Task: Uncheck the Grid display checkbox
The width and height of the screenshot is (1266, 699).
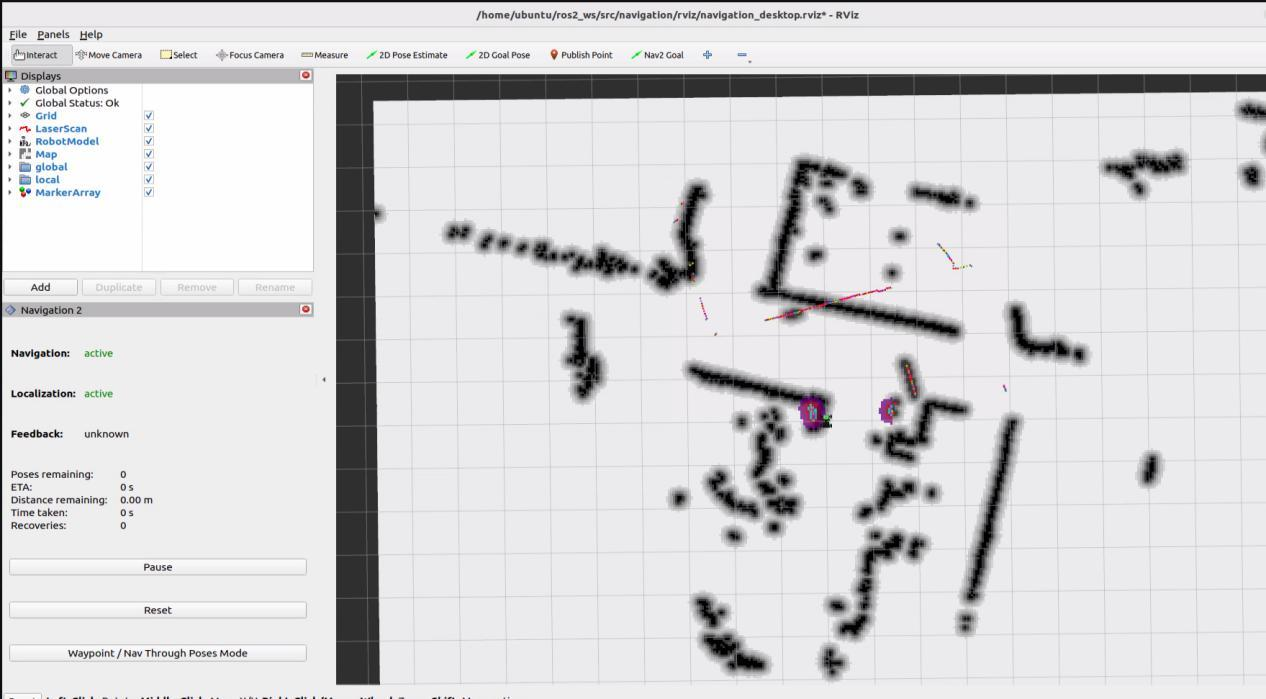Action: pos(149,115)
